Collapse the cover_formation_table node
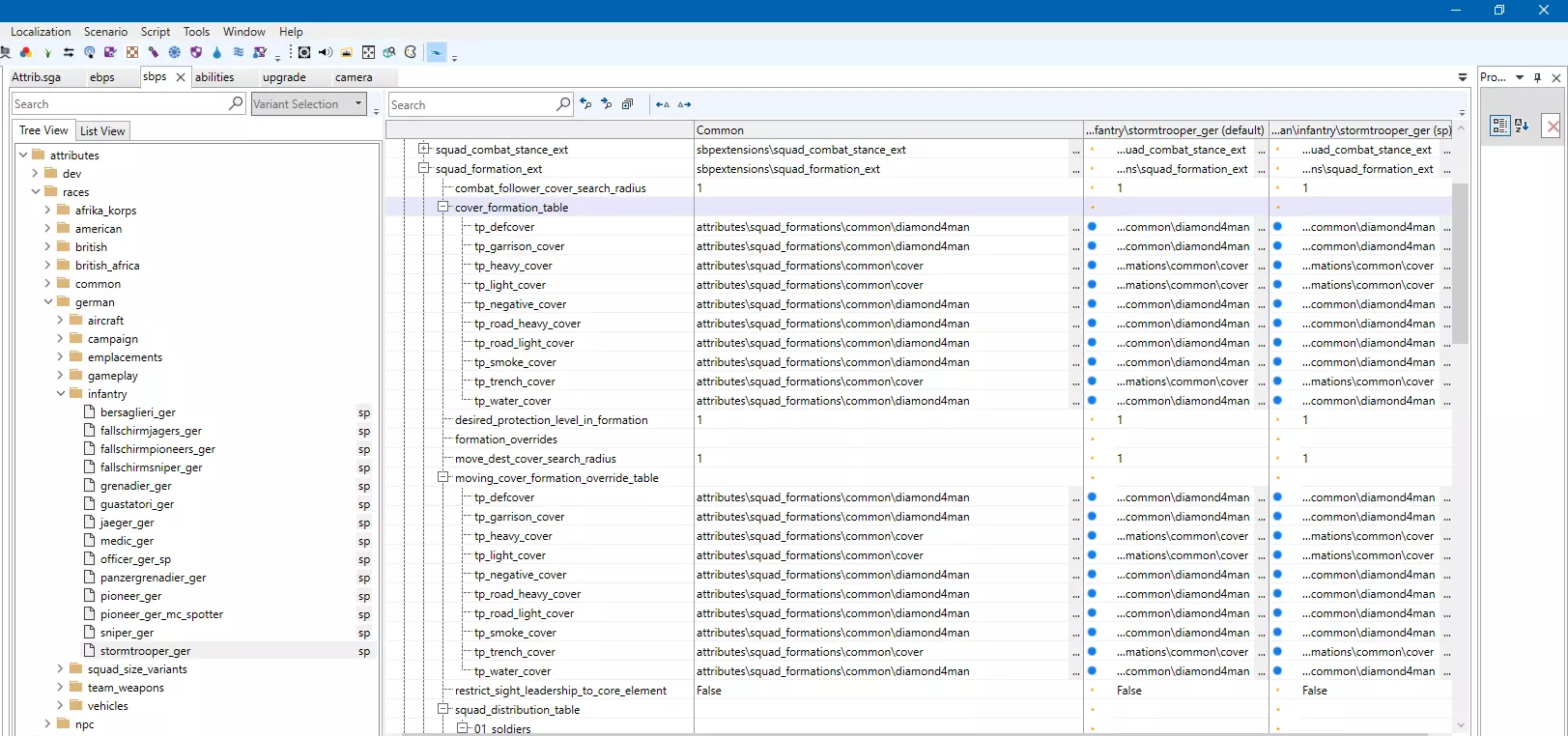The height and width of the screenshot is (736, 1568). pos(442,207)
